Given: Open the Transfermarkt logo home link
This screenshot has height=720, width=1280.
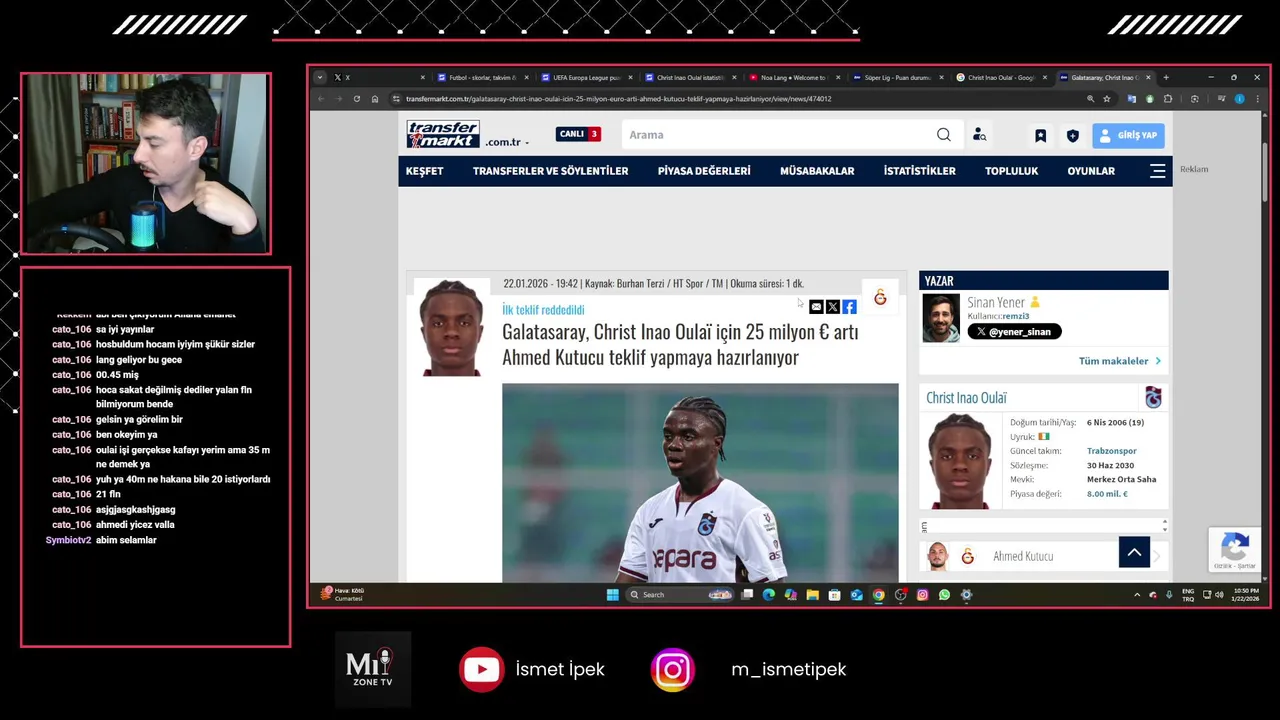Looking at the screenshot, I should [443, 134].
